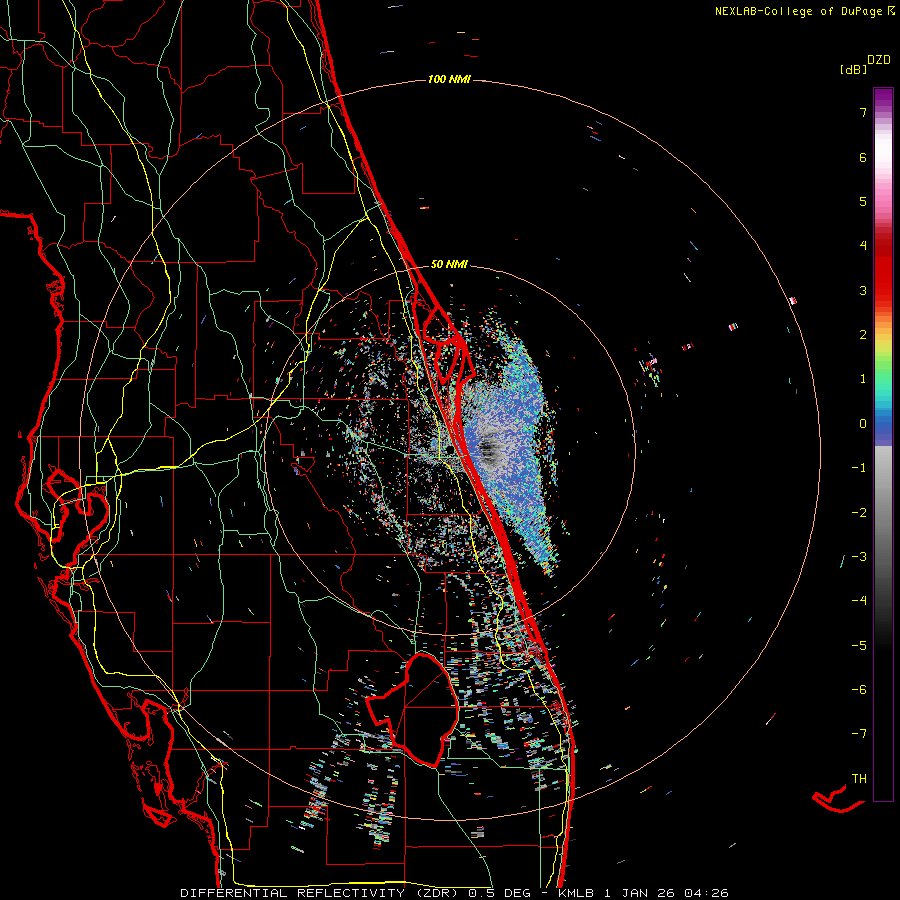This screenshot has width=900, height=900.
Task: Click the 0 value on the color scale
Action: [863, 424]
